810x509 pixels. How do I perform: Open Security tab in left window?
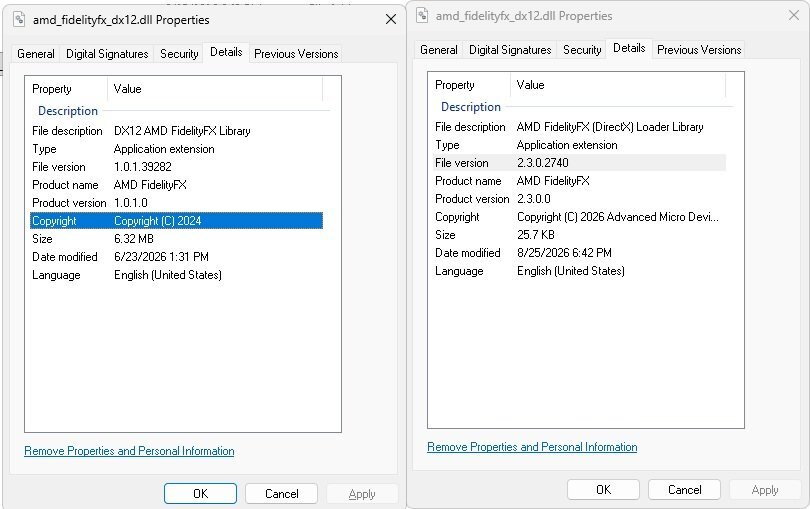[179, 54]
